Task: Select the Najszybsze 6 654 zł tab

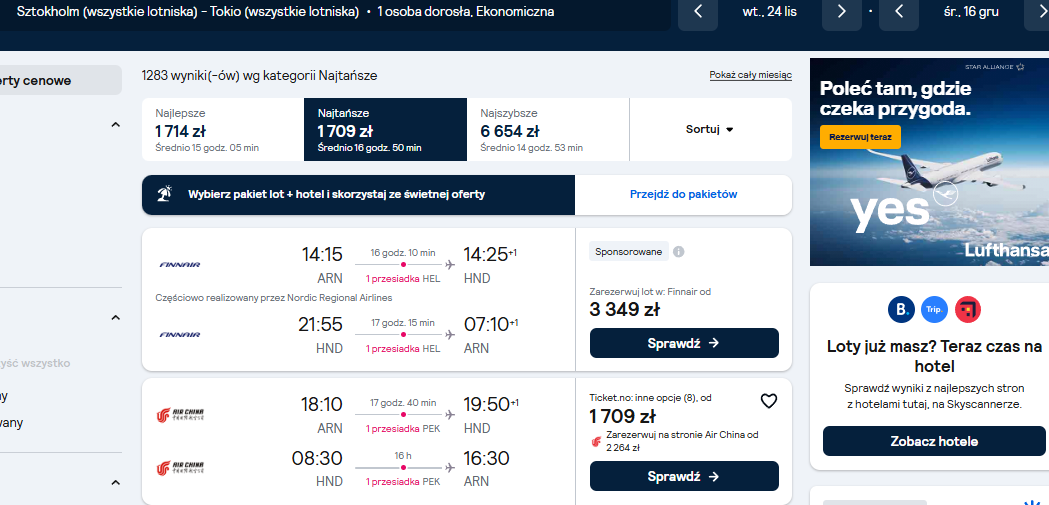Action: 548,130
